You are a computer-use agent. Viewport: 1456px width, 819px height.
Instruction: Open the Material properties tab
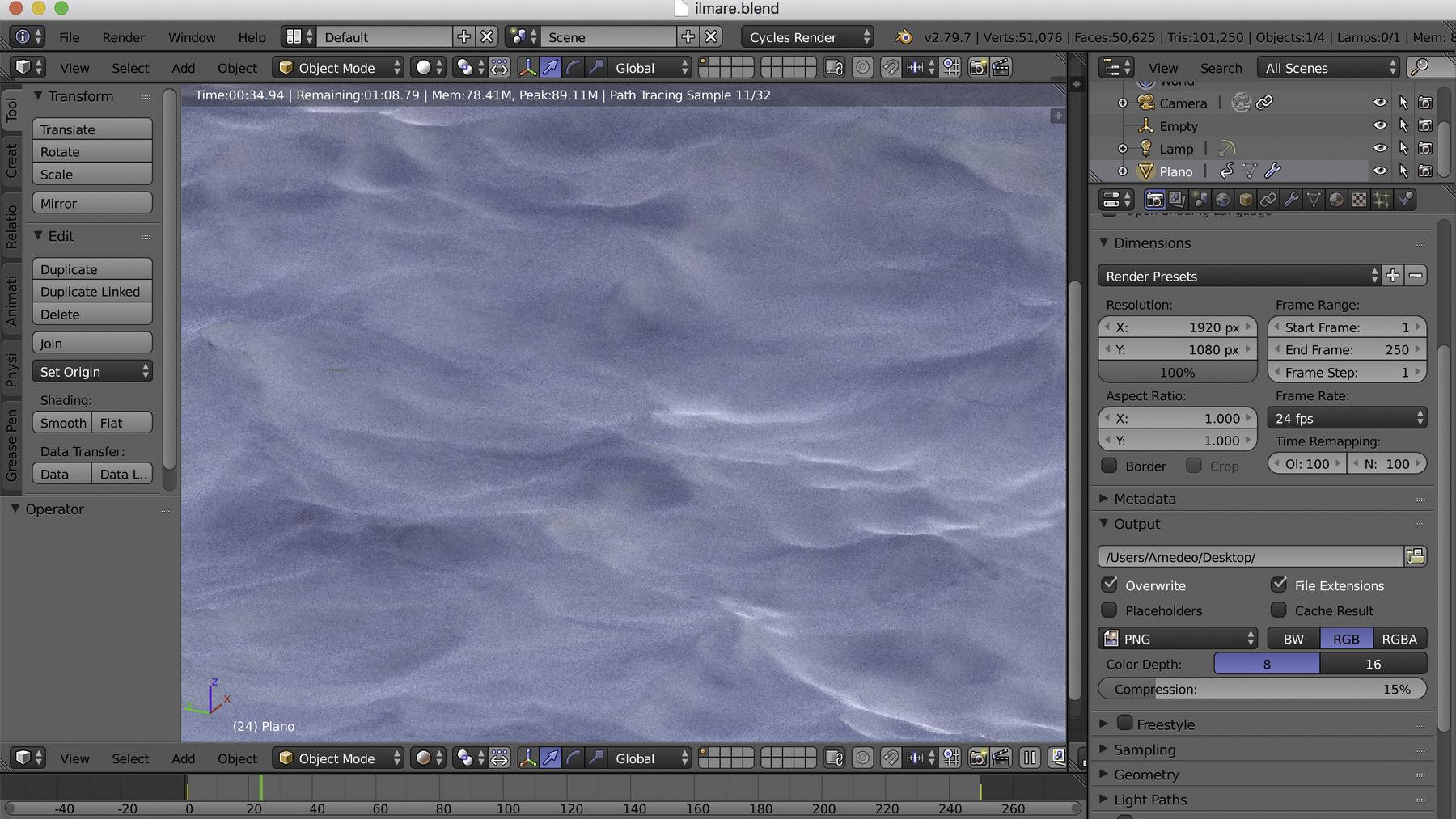tap(1336, 200)
